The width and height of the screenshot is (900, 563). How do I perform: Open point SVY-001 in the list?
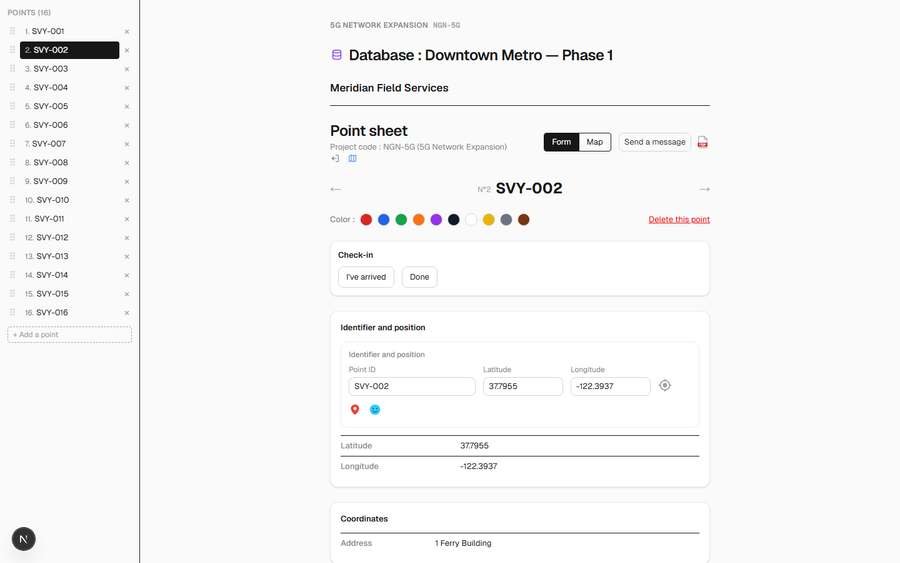point(69,31)
